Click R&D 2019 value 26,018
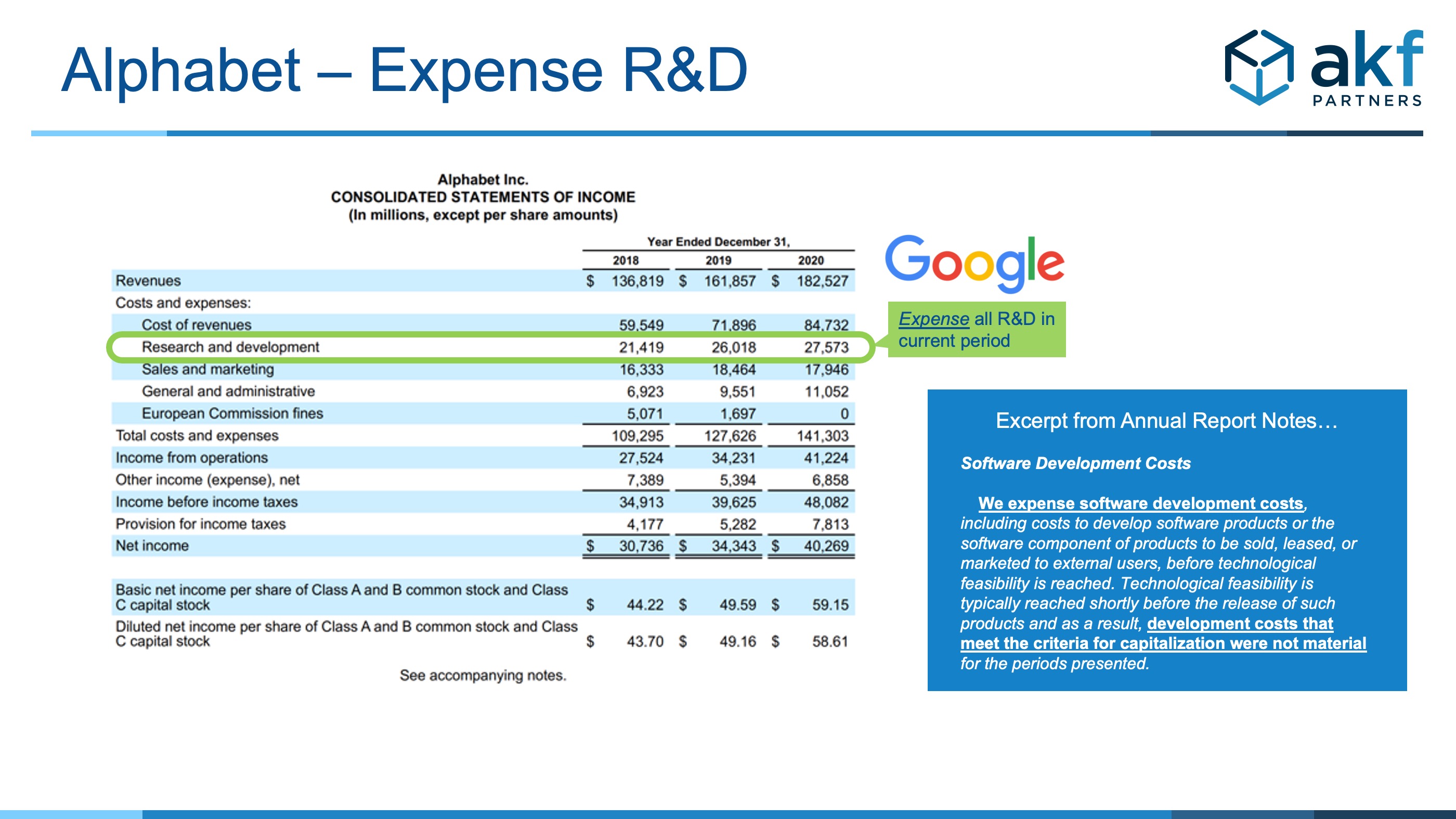Image resolution: width=1456 pixels, height=819 pixels. 734,347
